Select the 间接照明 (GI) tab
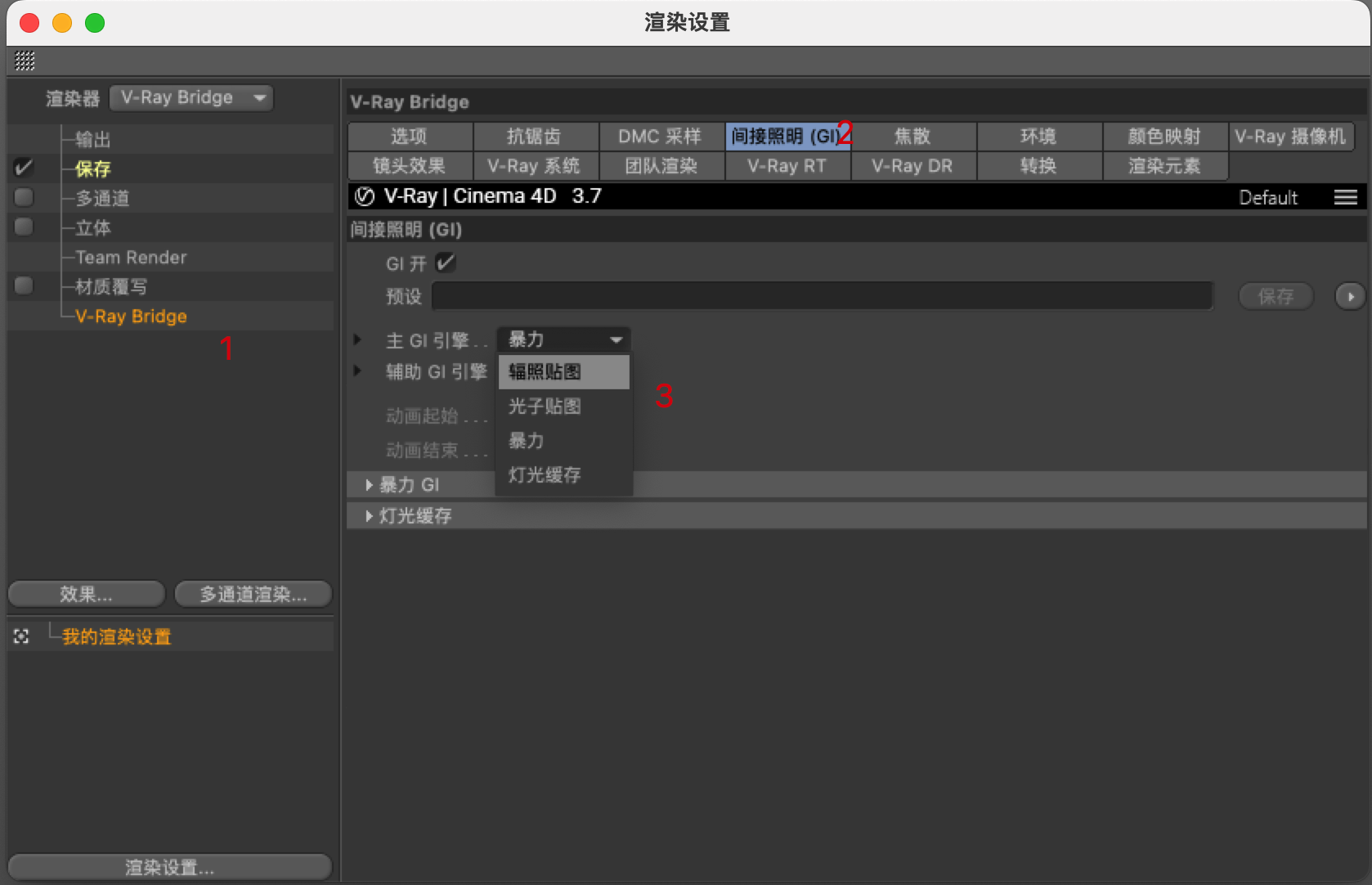The height and width of the screenshot is (885, 1372). [787, 137]
